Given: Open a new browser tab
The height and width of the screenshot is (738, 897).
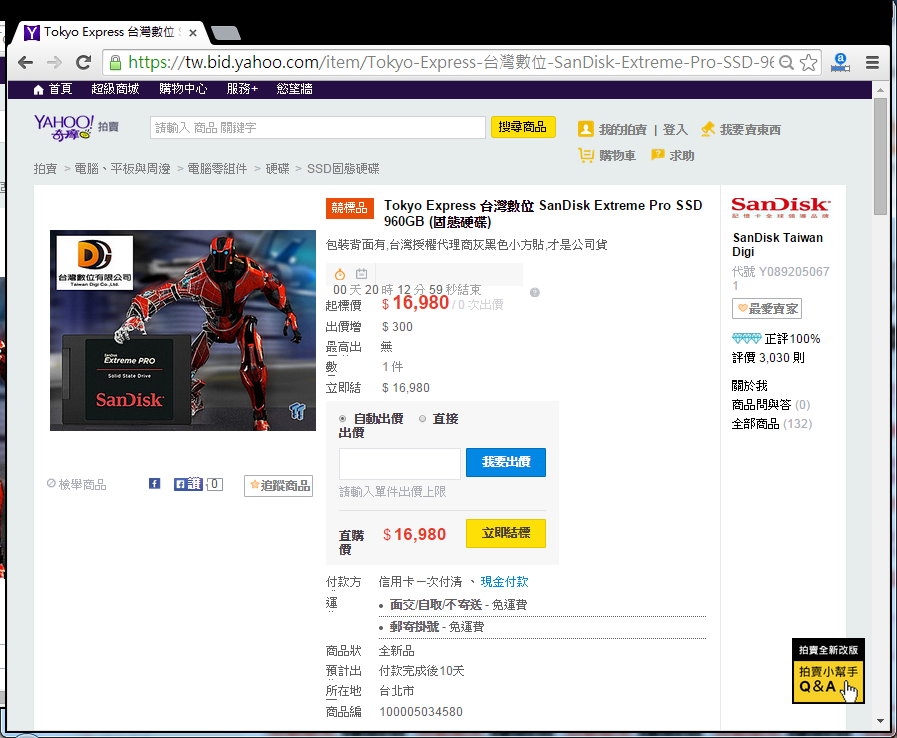Looking at the screenshot, I should [227, 33].
